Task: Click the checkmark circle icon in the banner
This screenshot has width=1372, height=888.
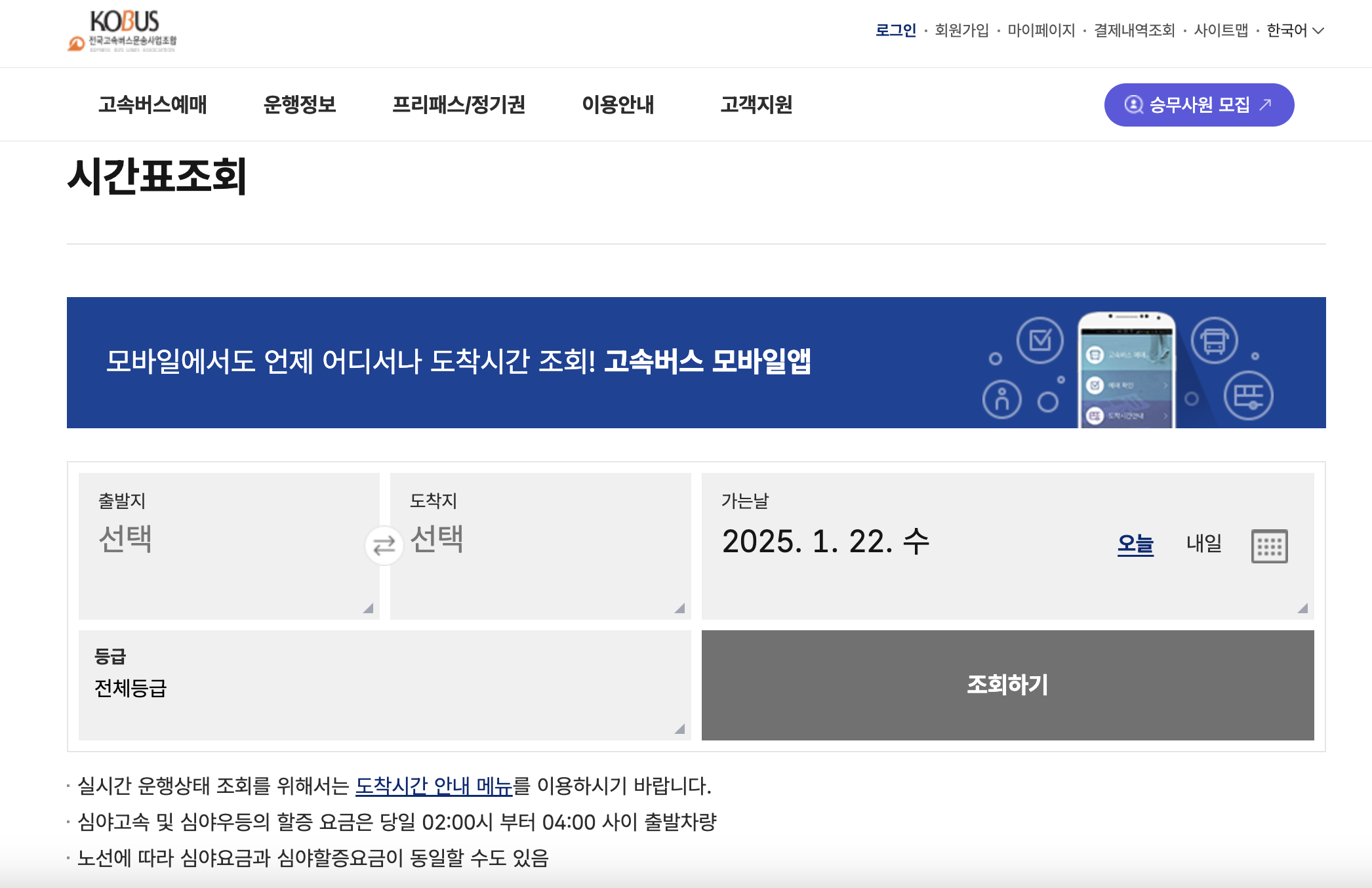Action: [1040, 341]
